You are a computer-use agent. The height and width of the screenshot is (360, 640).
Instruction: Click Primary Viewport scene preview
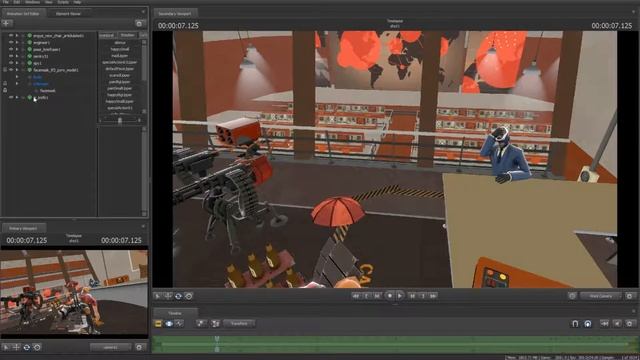[74, 292]
